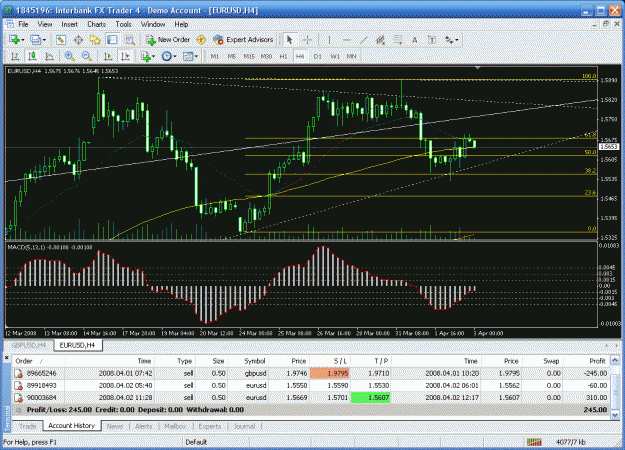The image size is (625, 450).
Task: Set timeframe to W1
Action: click(335, 57)
